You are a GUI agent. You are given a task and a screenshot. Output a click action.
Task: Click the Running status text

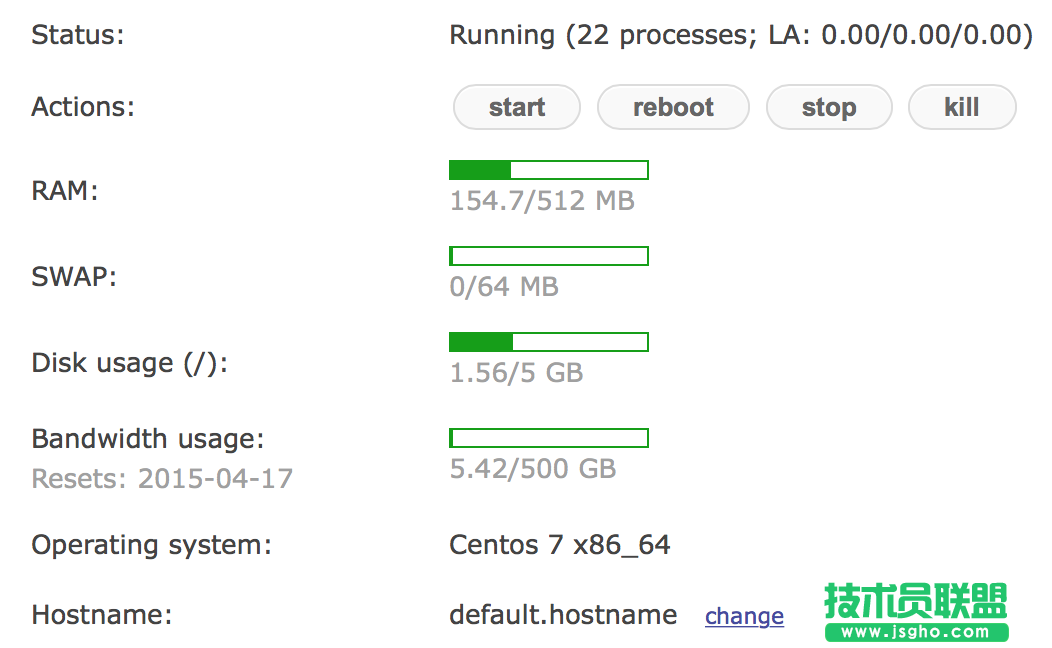(x=740, y=35)
